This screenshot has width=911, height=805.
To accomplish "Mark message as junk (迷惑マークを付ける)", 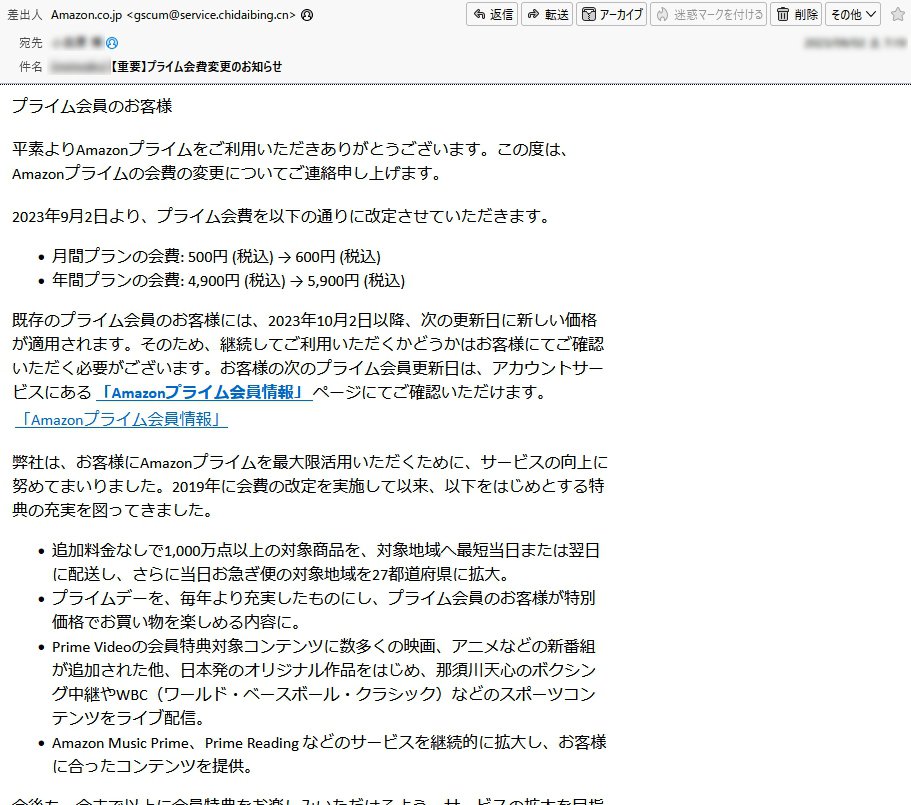I will pyautogui.click(x=708, y=14).
